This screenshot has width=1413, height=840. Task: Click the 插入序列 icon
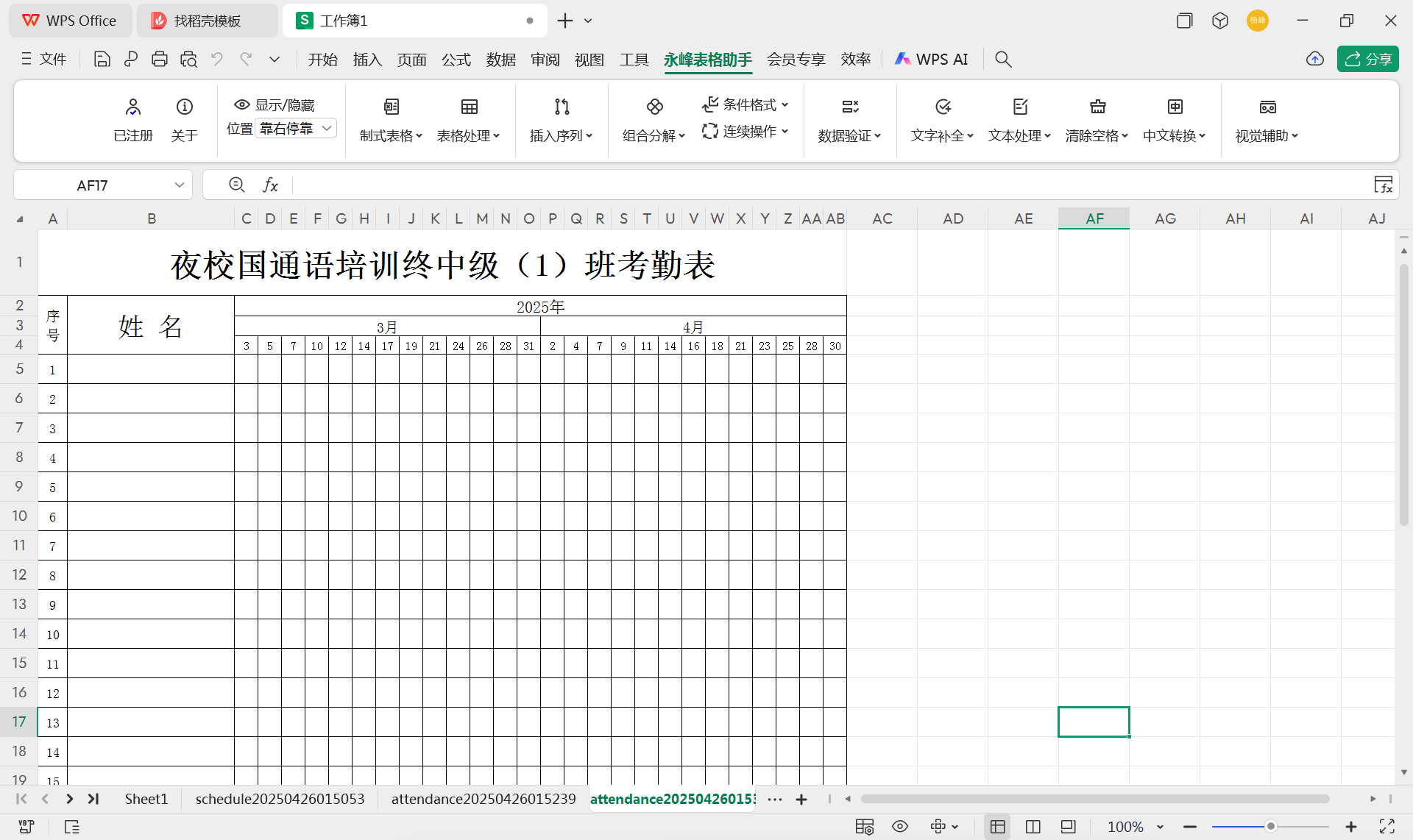click(x=561, y=107)
